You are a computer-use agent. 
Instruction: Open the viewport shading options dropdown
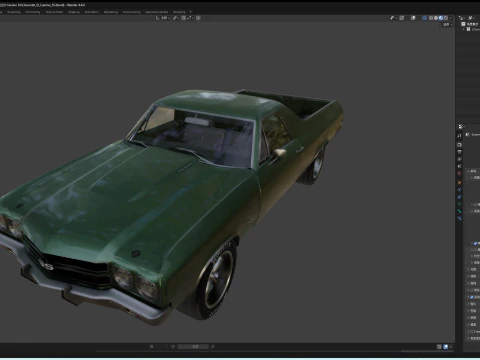(x=451, y=18)
